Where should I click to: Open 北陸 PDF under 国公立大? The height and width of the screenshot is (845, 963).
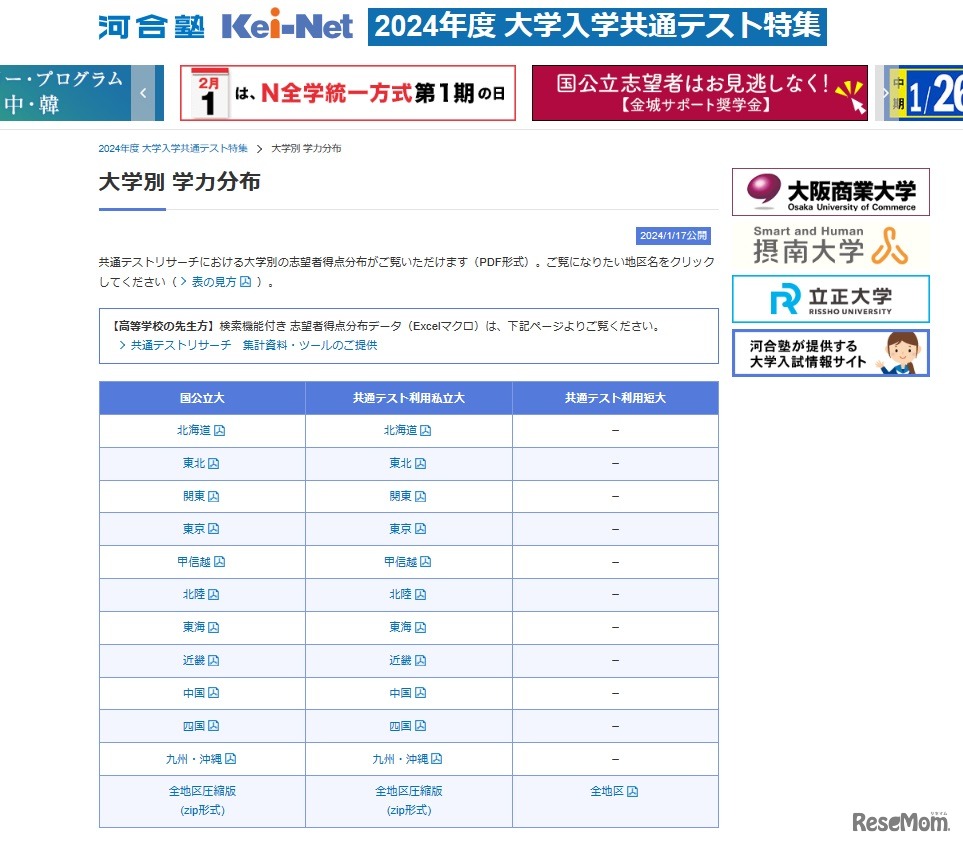click(201, 594)
